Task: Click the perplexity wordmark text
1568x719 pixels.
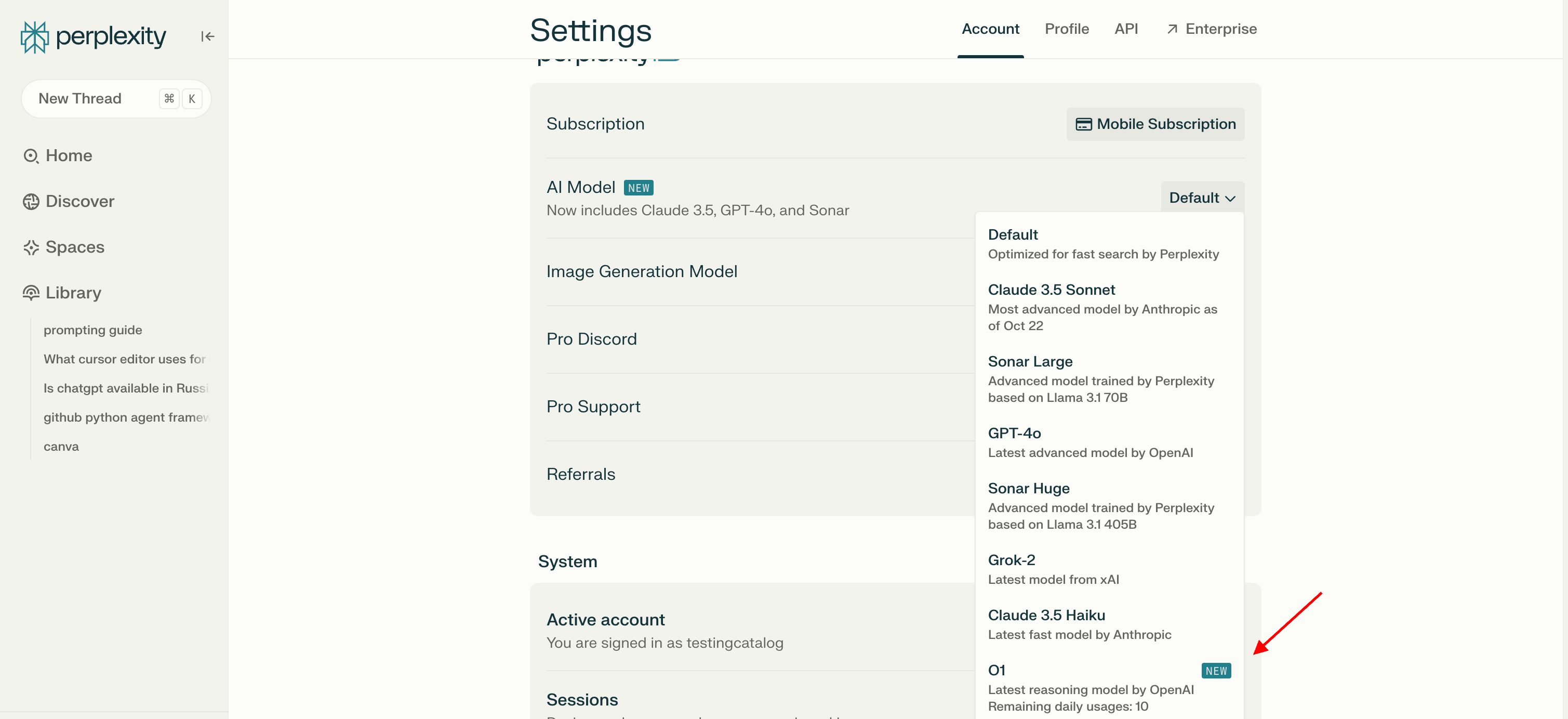Action: click(x=110, y=36)
